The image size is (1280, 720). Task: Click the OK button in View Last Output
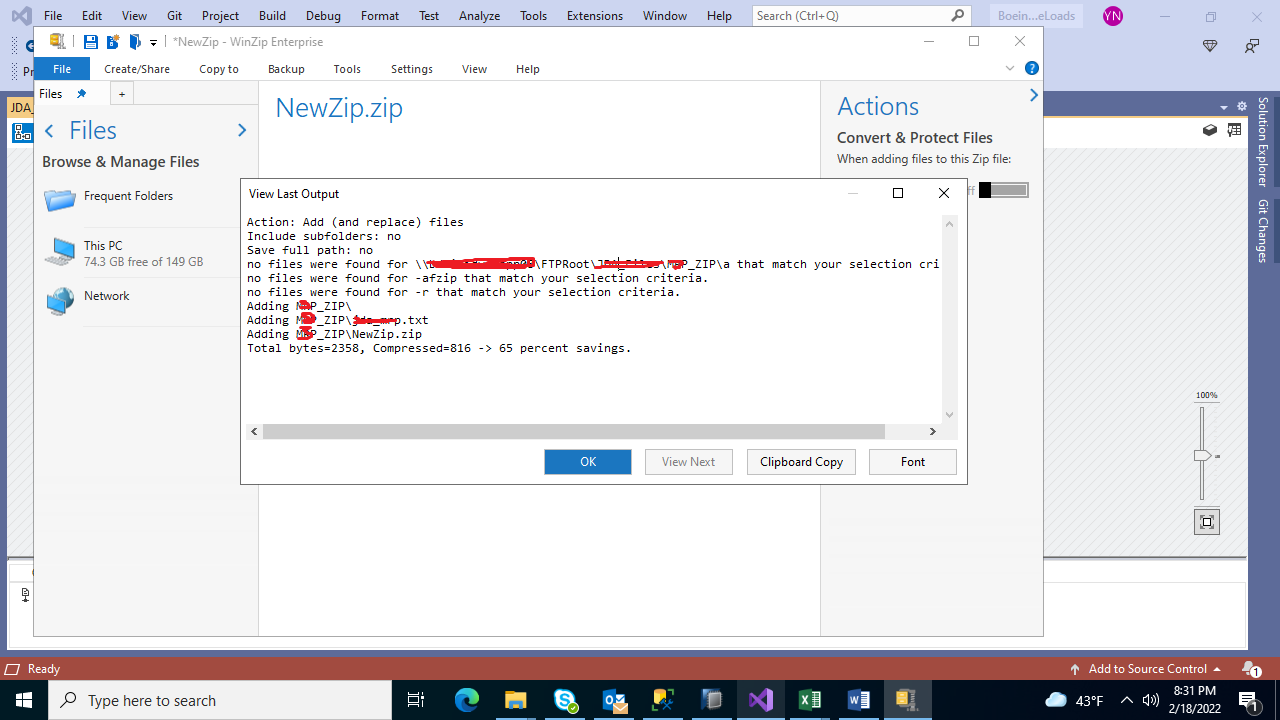[x=588, y=462]
